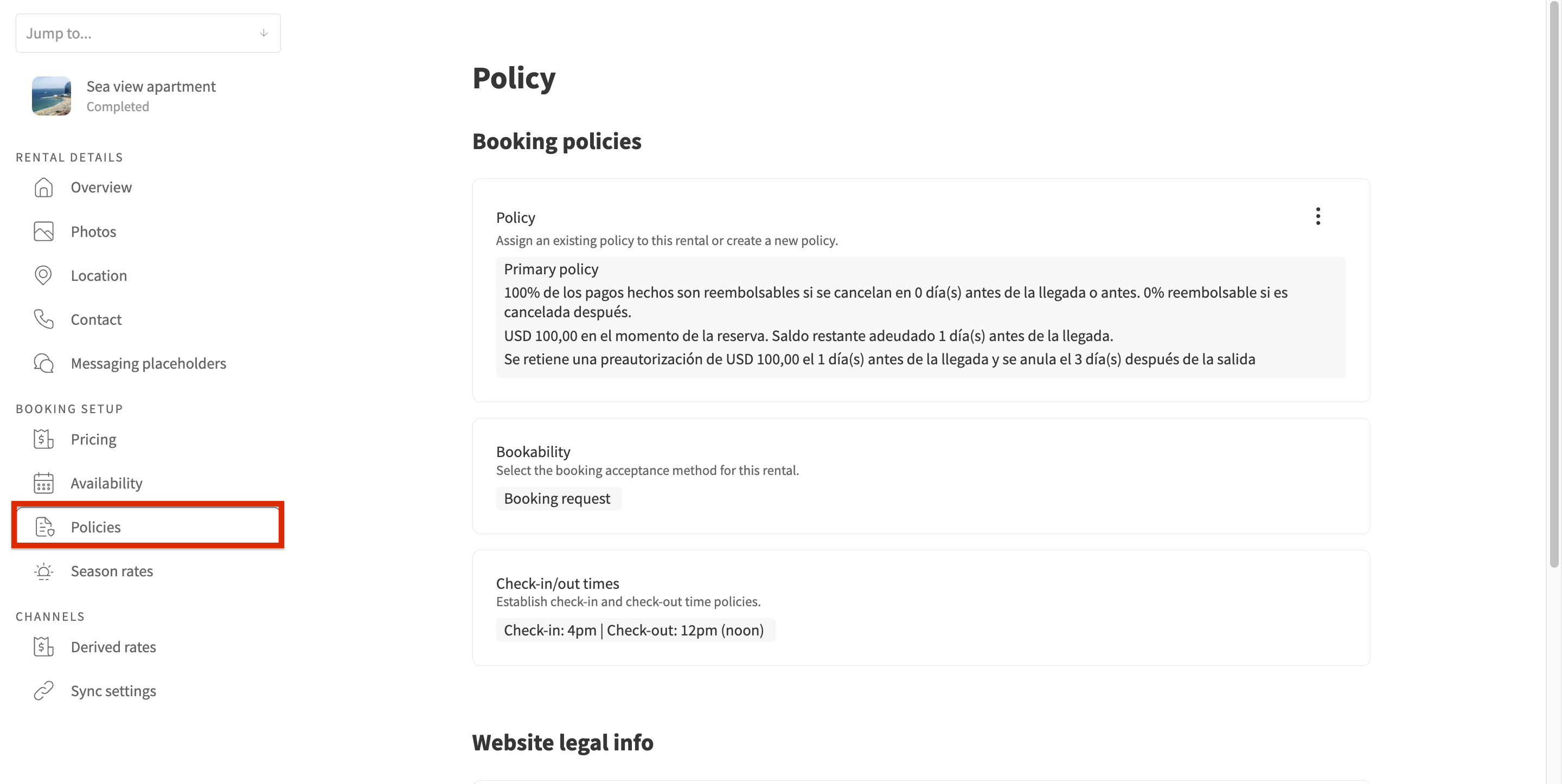Open the Jump to selector field
This screenshot has width=1562, height=784.
pos(148,34)
